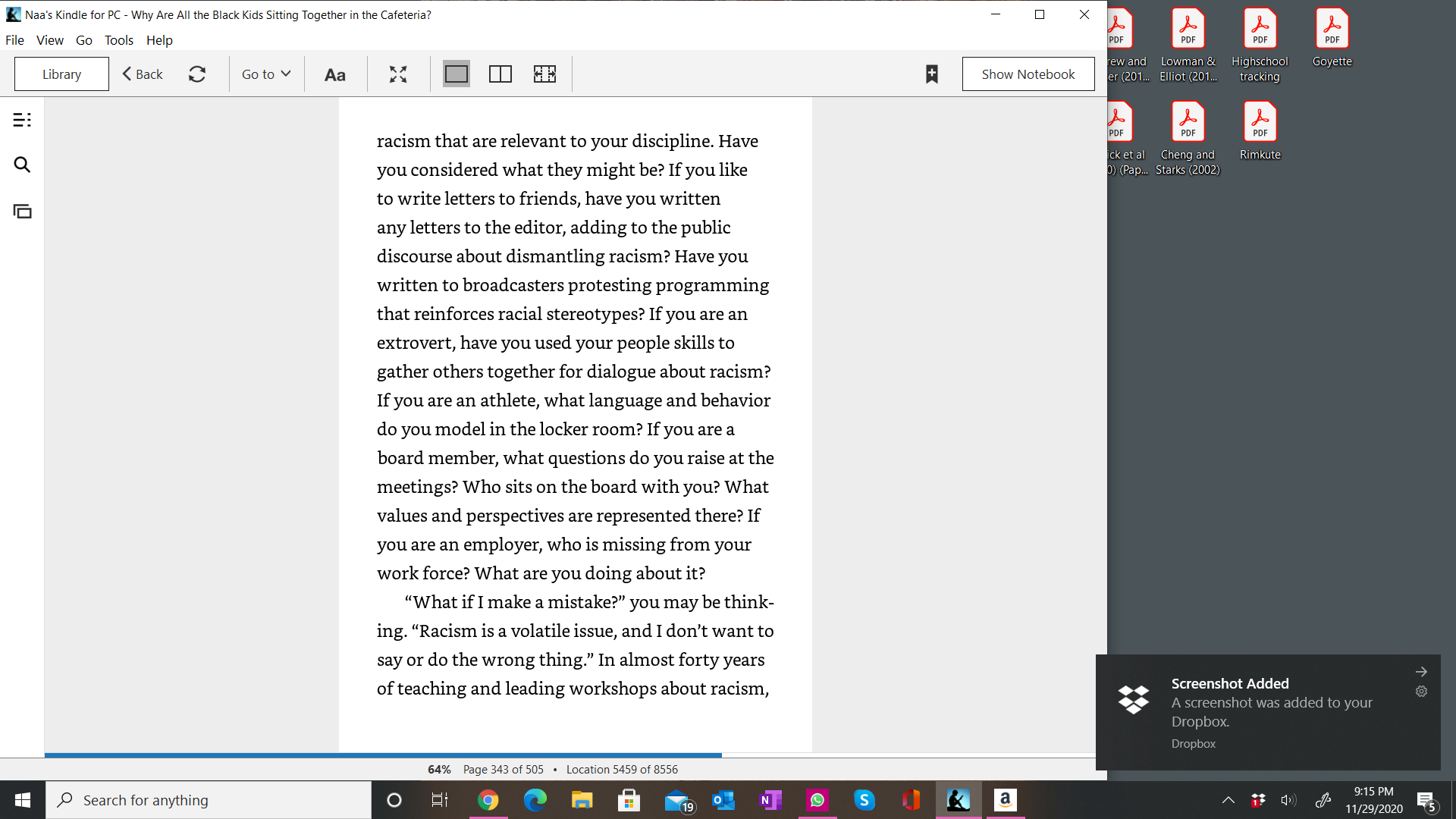This screenshot has height=819, width=1456.
Task: Open the Windows Start menu
Action: point(22,800)
